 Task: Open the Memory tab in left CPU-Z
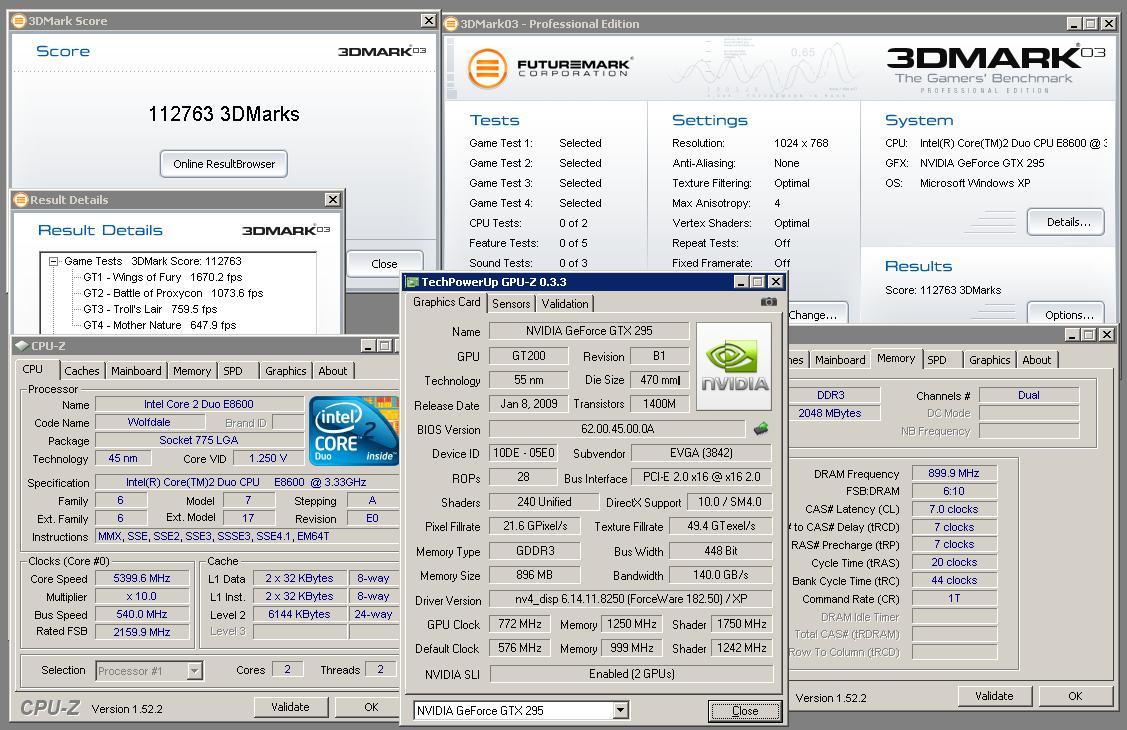191,371
